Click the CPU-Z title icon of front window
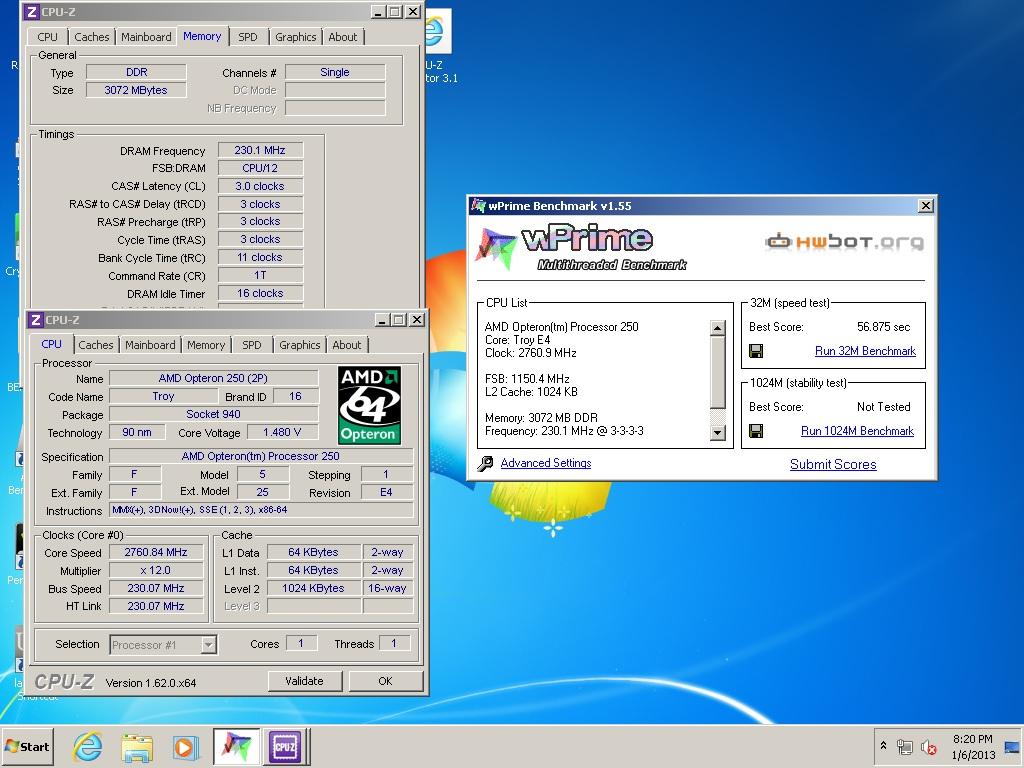 coord(35,320)
